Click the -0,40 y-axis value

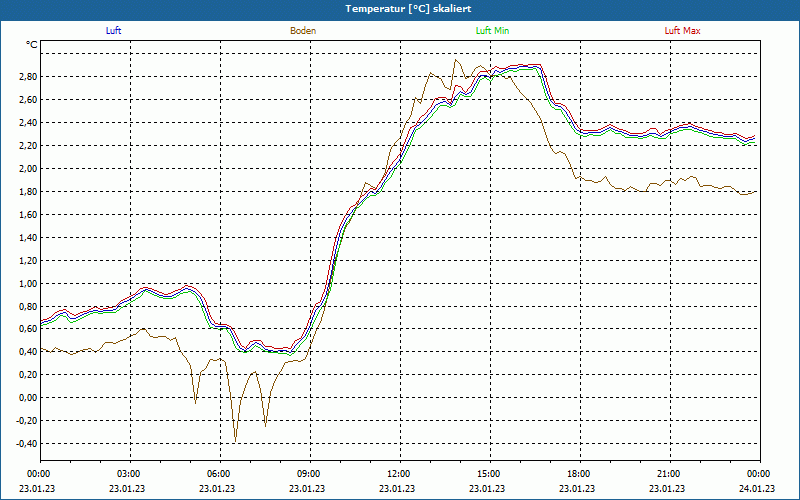[x=27, y=443]
